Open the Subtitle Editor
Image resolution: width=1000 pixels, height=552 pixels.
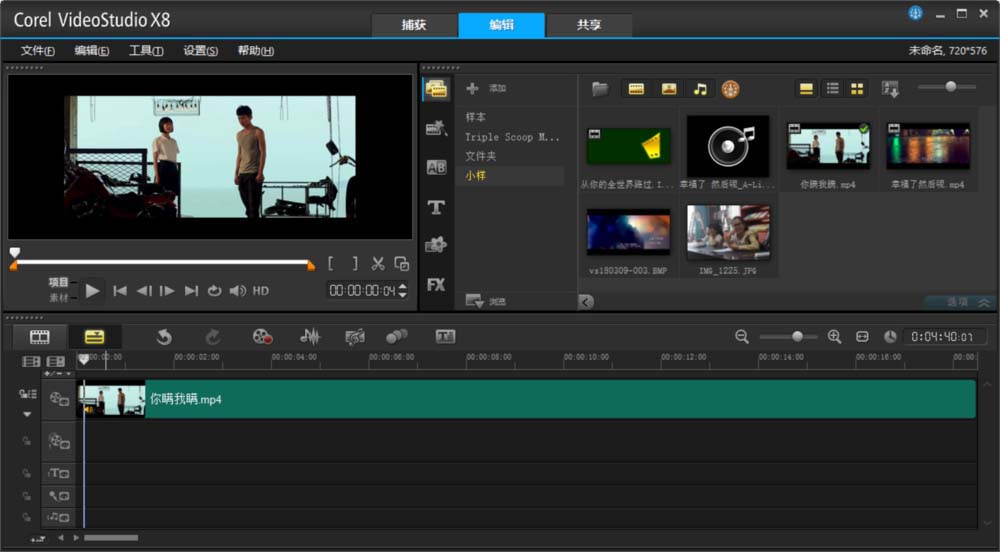click(445, 337)
